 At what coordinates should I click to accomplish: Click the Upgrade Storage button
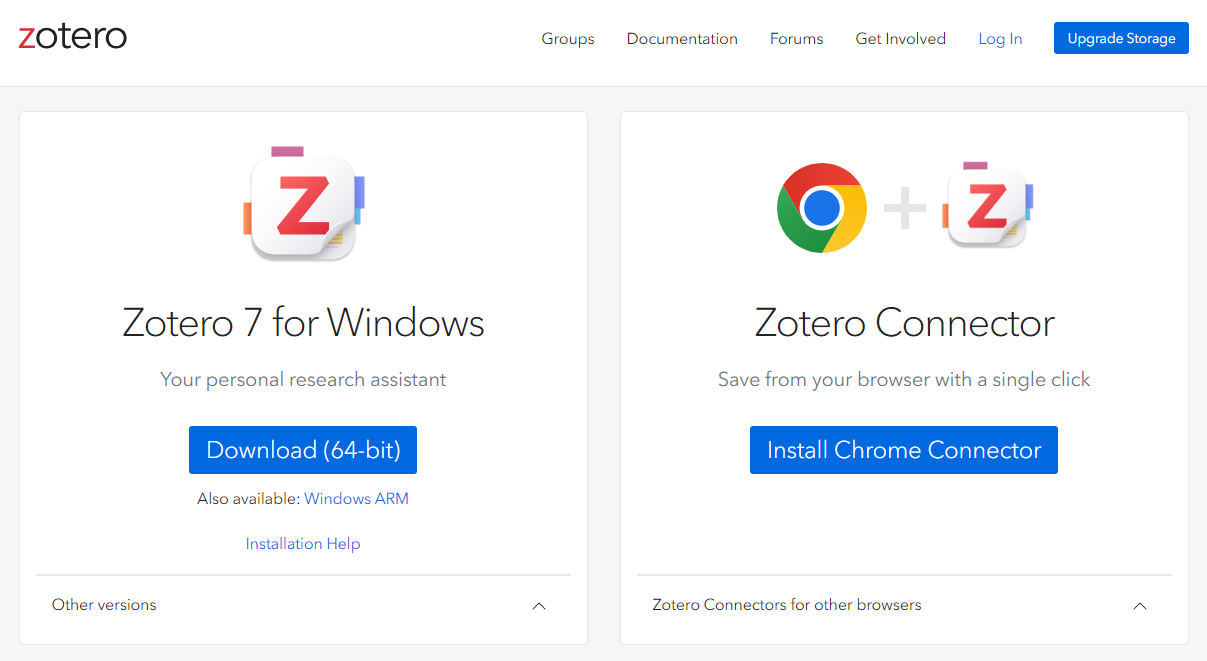1121,37
